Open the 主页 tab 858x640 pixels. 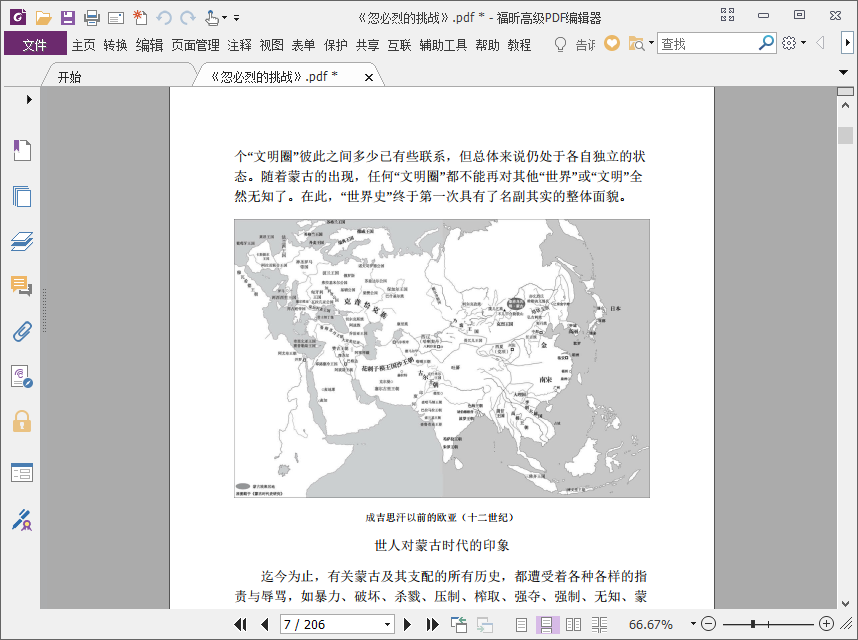[x=83, y=45]
